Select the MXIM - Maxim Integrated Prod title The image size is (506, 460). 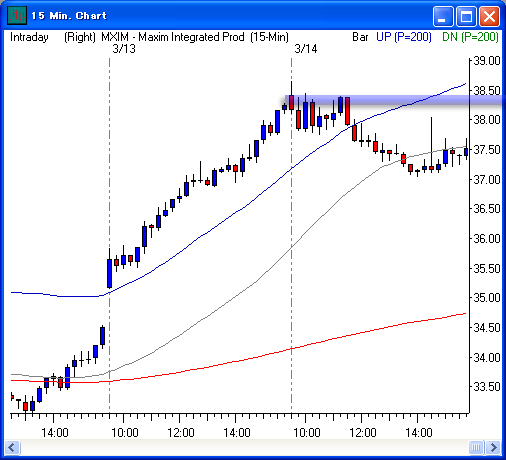pyautogui.click(x=173, y=37)
